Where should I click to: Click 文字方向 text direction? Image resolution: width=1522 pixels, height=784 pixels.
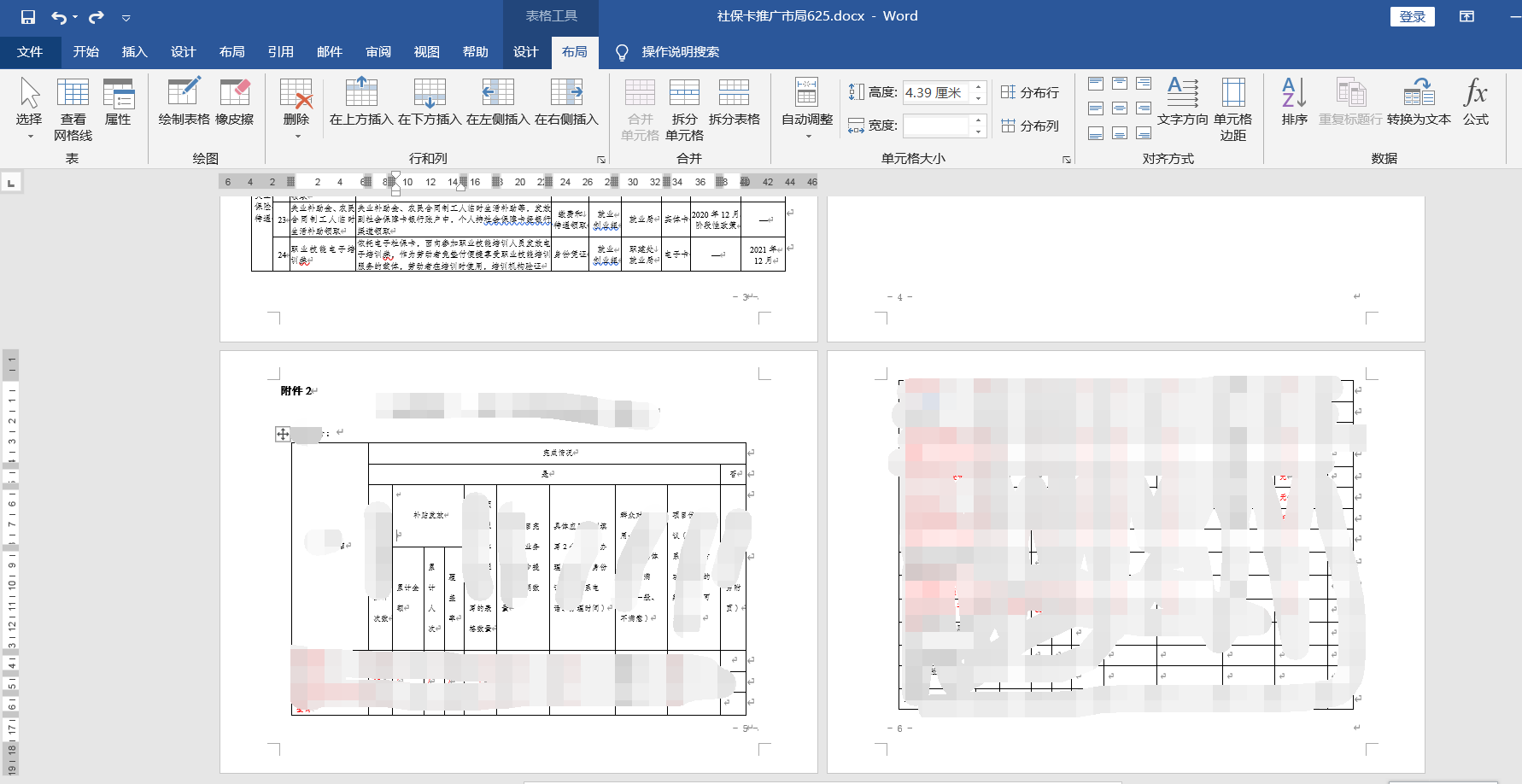pyautogui.click(x=1183, y=102)
